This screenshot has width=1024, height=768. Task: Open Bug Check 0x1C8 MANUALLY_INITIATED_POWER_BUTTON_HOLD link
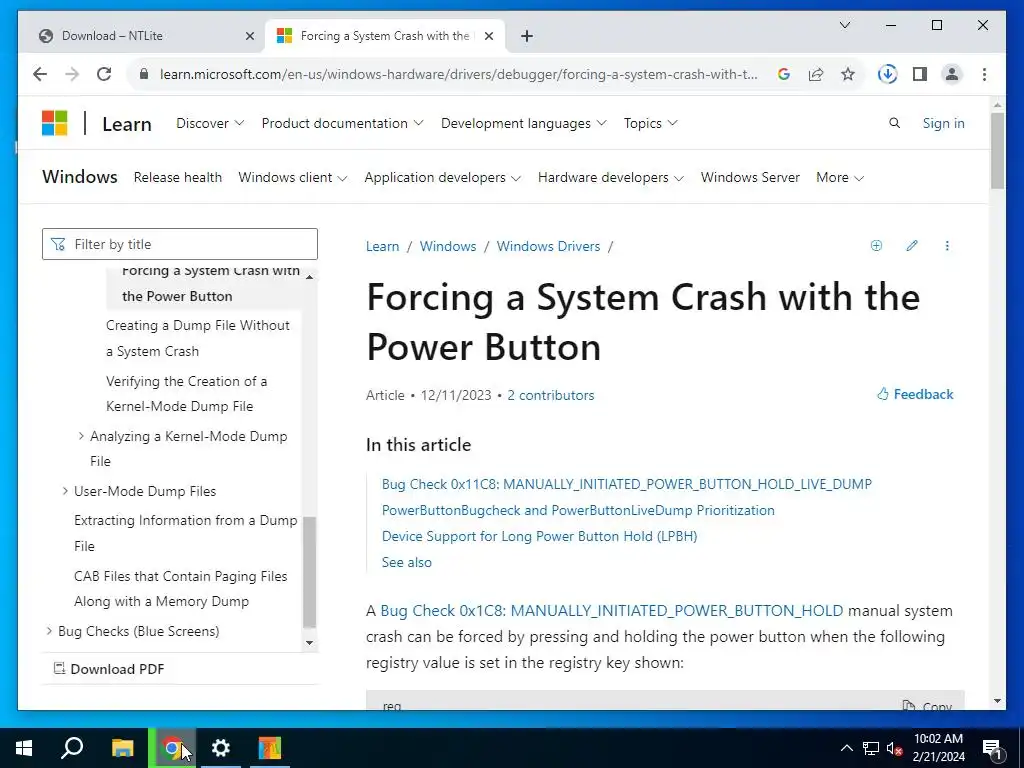click(x=611, y=611)
